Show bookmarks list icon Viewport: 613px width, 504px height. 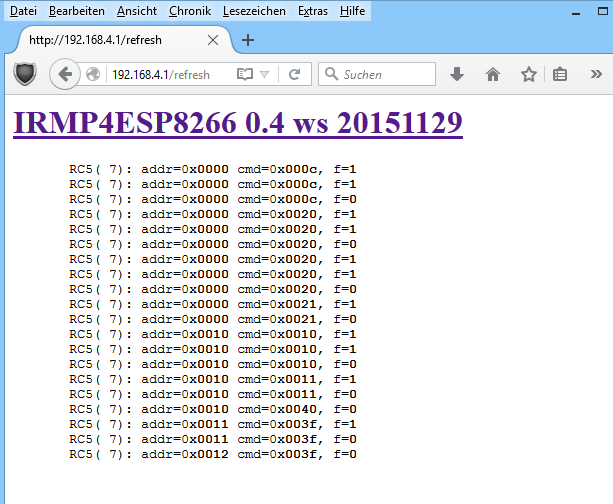560,74
